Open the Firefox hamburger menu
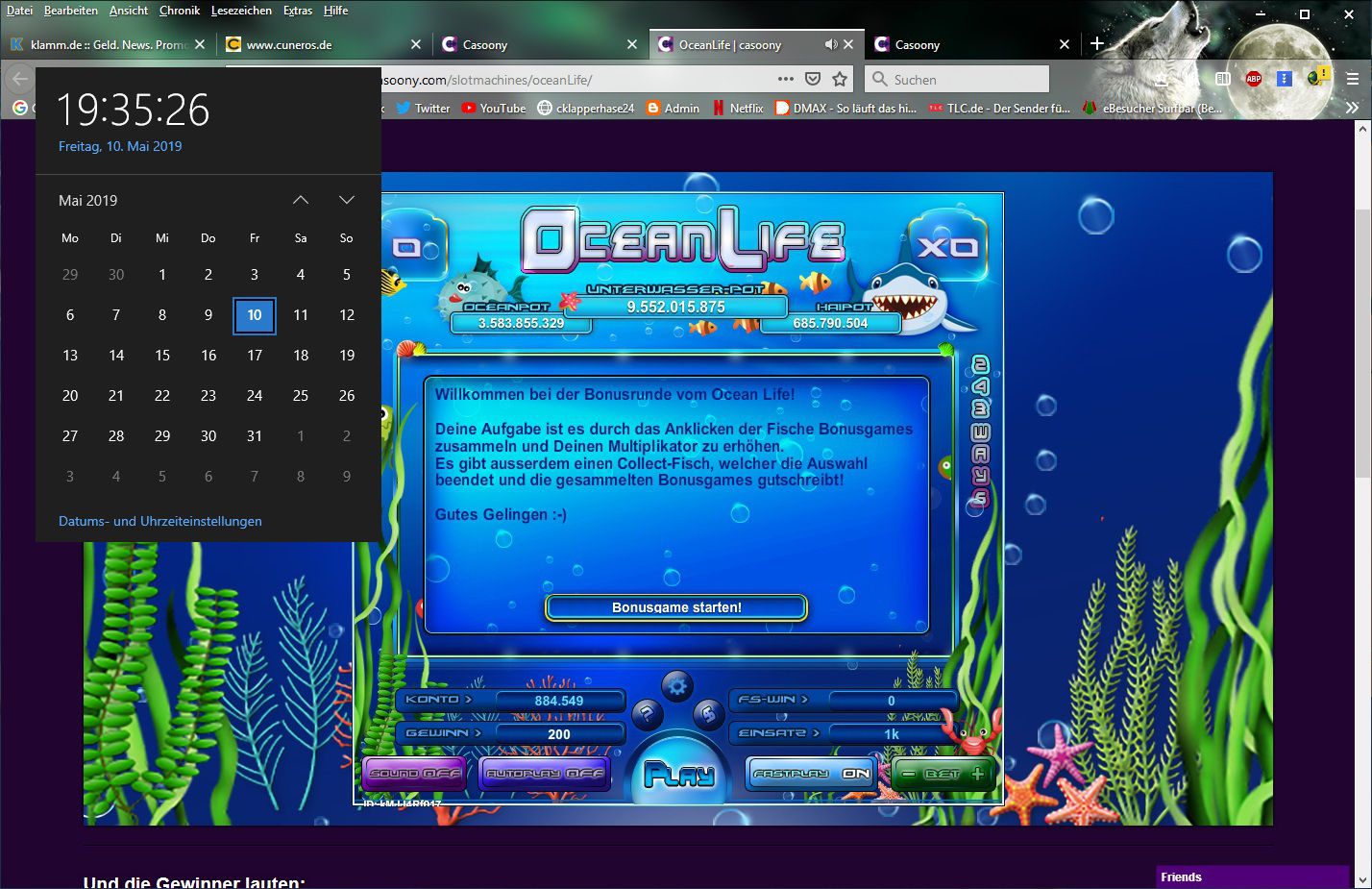 coord(1352,79)
